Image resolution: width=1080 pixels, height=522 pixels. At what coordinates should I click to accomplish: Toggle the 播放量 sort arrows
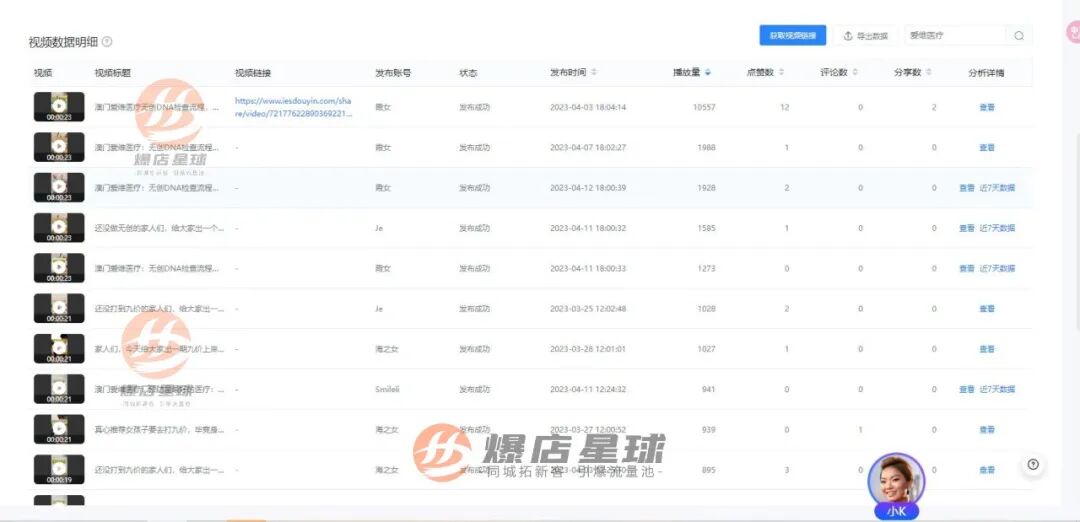(x=707, y=72)
